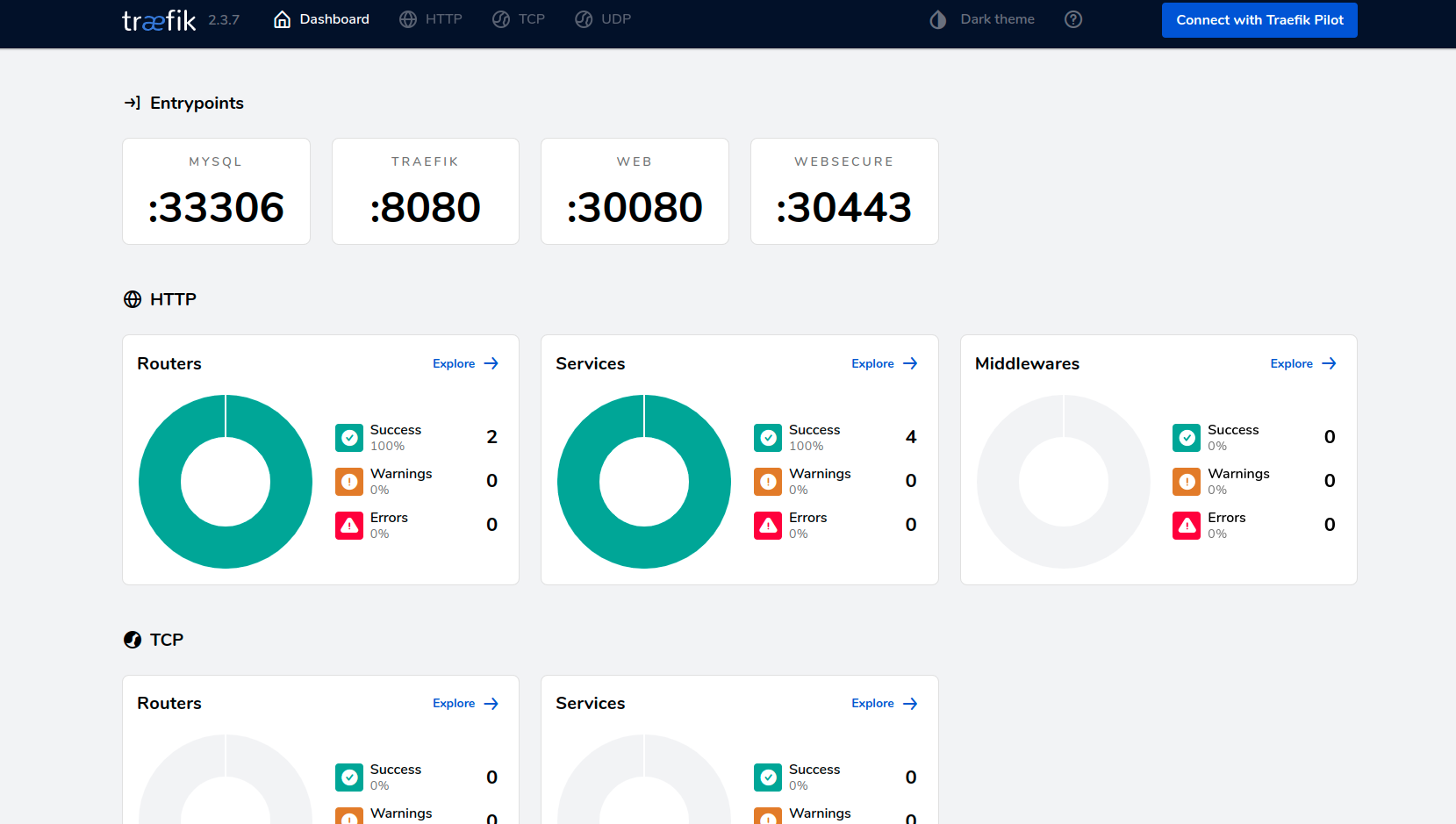Click the Dashboard home icon
This screenshot has width=1456, height=824.
[282, 19]
